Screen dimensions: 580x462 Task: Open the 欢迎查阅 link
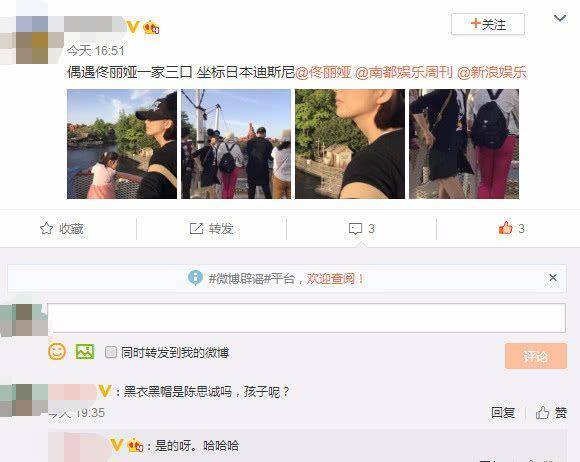pos(334,279)
